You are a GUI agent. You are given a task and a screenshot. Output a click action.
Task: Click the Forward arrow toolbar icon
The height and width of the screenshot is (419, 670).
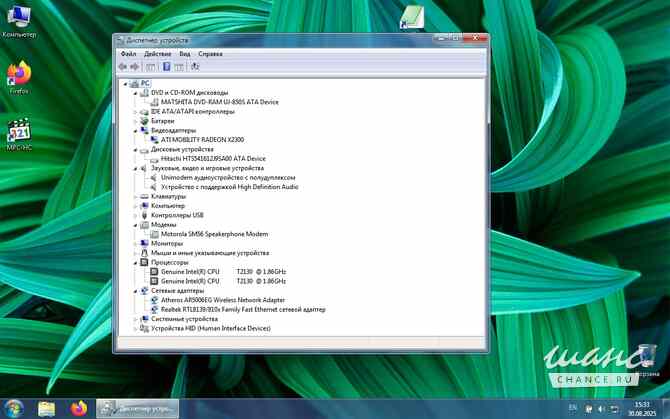click(x=135, y=66)
